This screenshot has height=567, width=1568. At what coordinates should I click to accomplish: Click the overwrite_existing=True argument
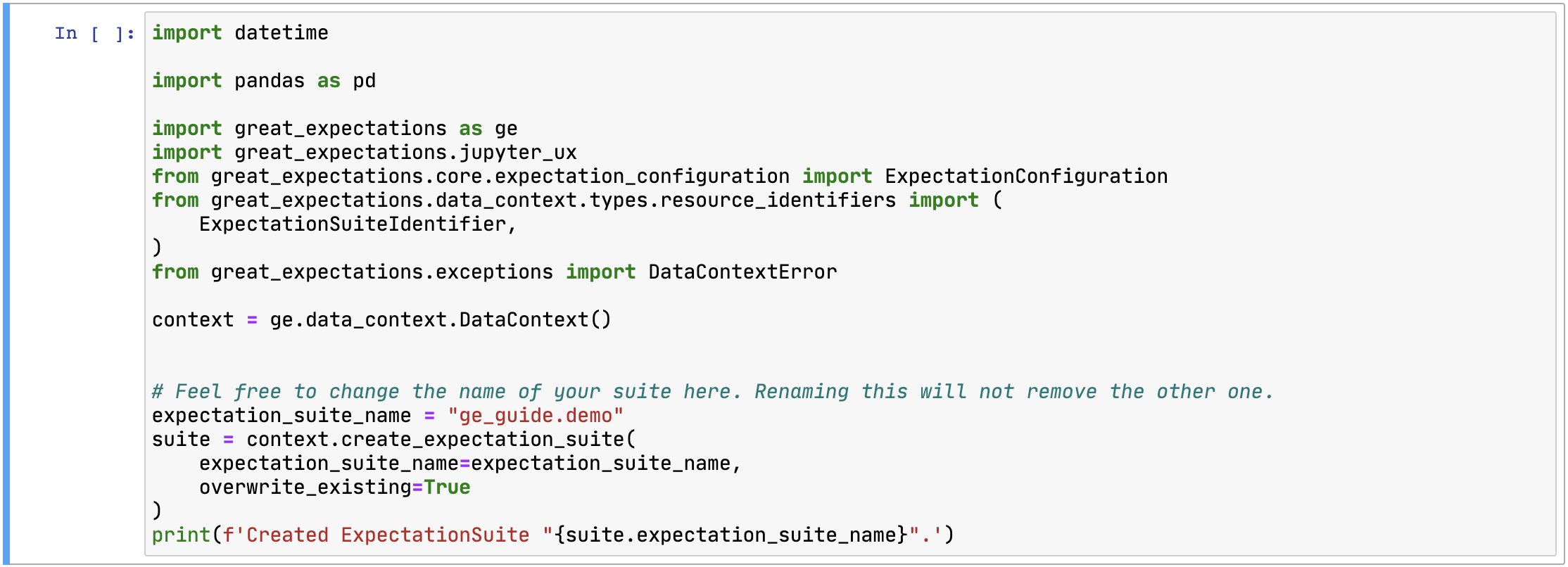[x=335, y=488]
